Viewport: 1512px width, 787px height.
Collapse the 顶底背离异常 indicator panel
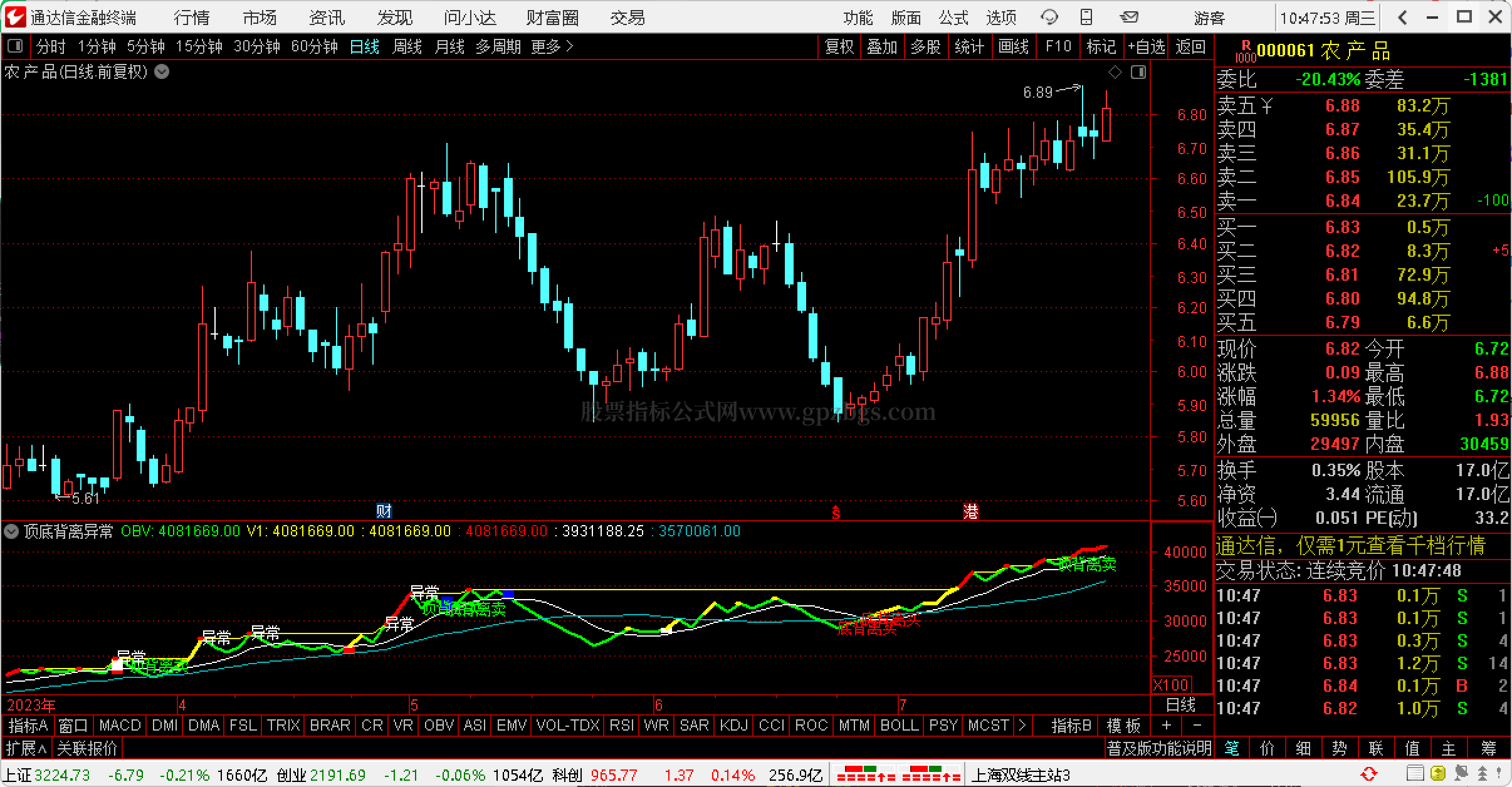(11, 532)
